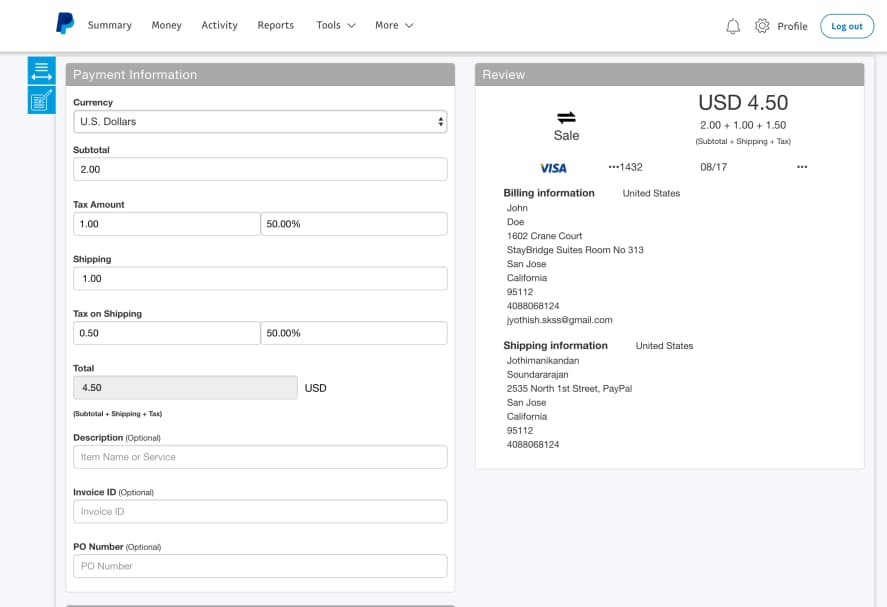Screen dimensions: 887x607
Task: Click the PayPal logo icon
Action: tap(65, 24)
